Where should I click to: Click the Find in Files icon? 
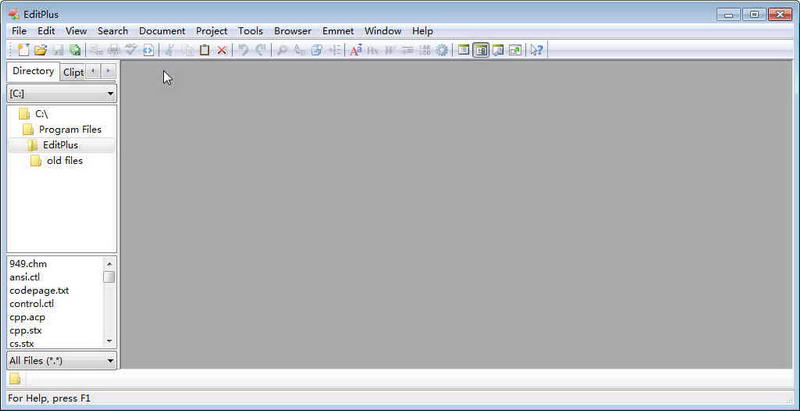[x=317, y=50]
